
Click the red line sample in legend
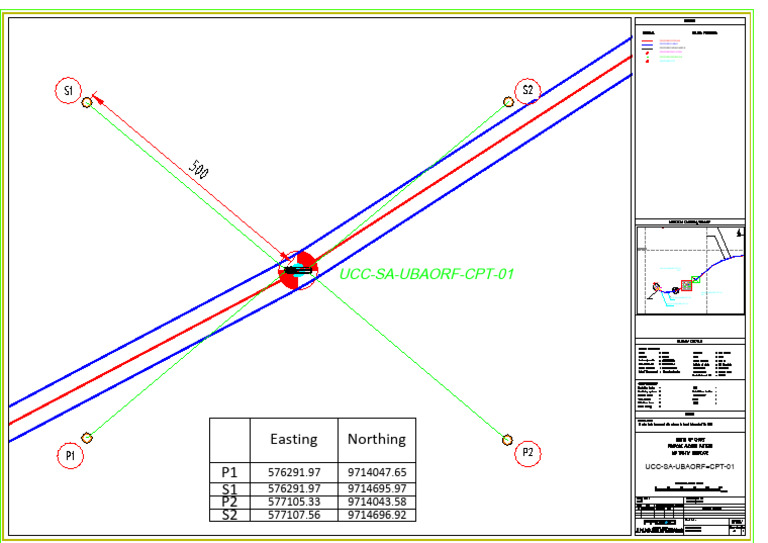(x=647, y=41)
